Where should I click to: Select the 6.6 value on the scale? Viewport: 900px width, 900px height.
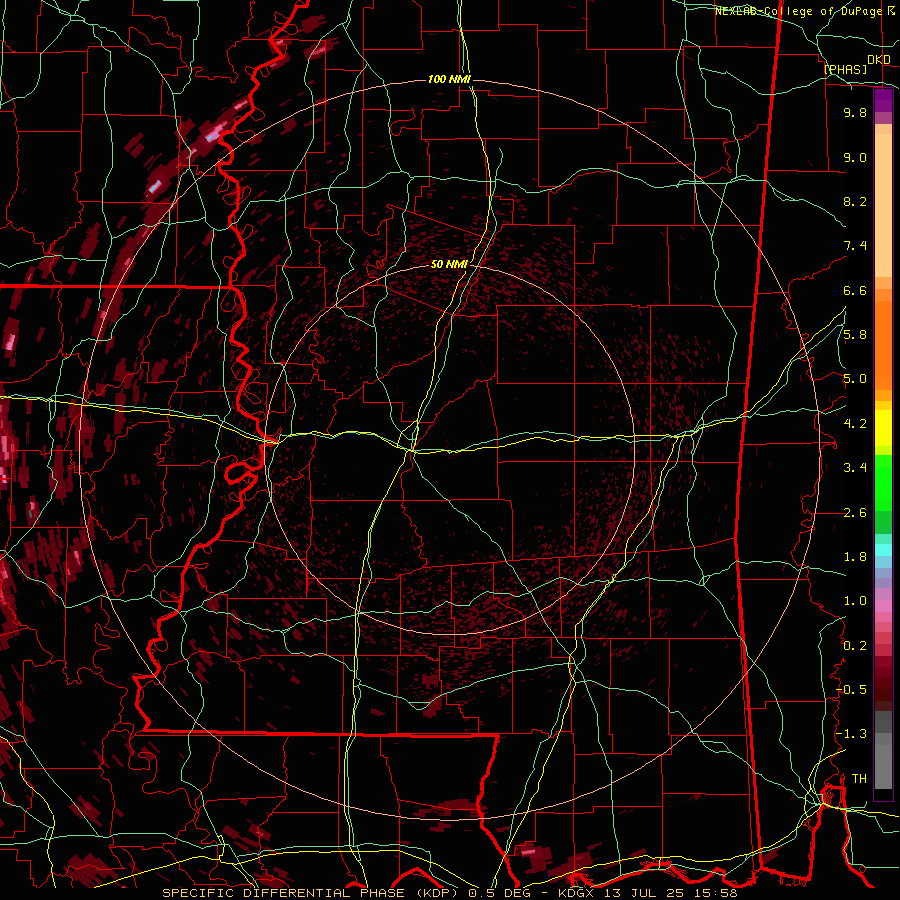click(855, 290)
